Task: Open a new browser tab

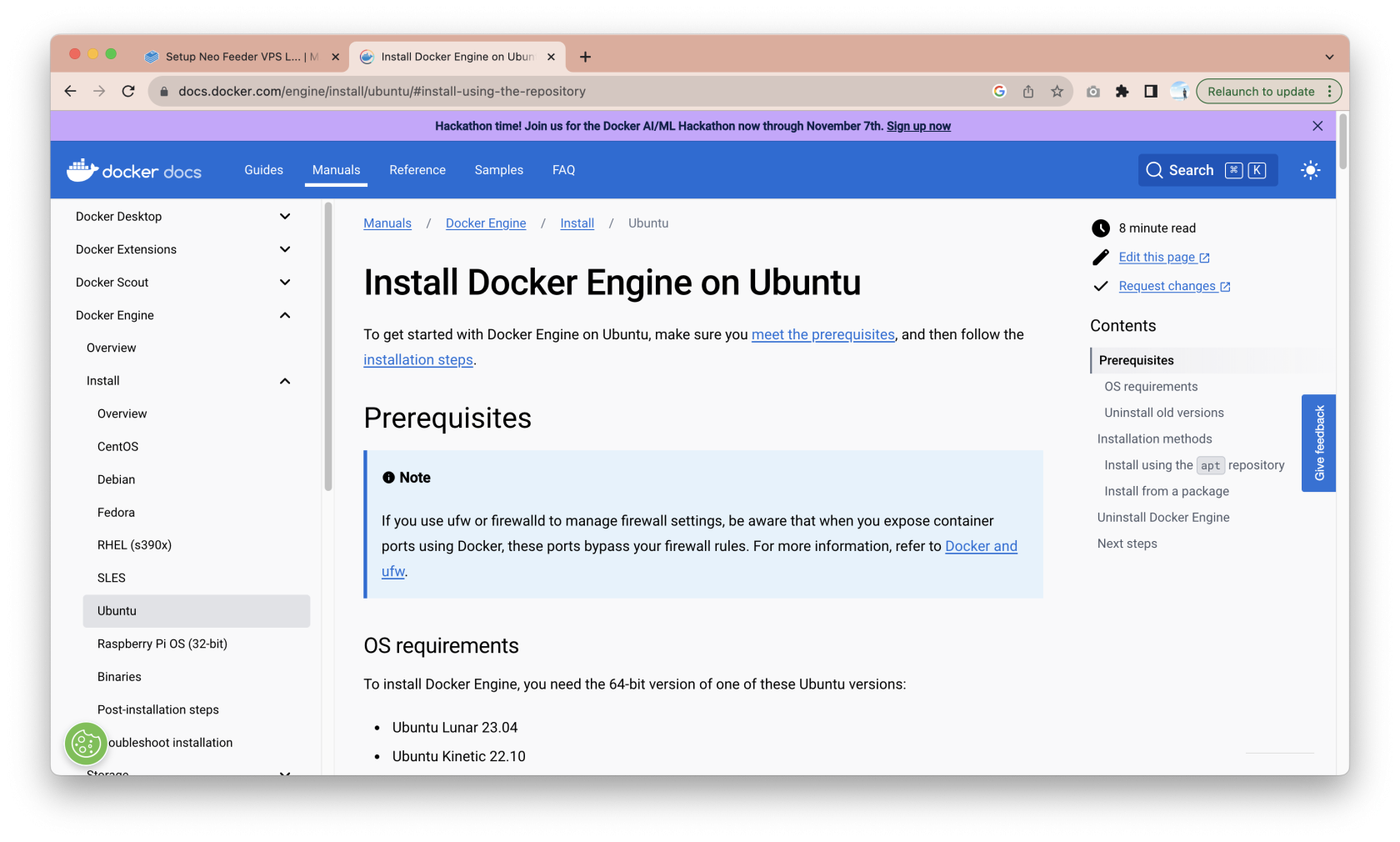Action: (585, 57)
